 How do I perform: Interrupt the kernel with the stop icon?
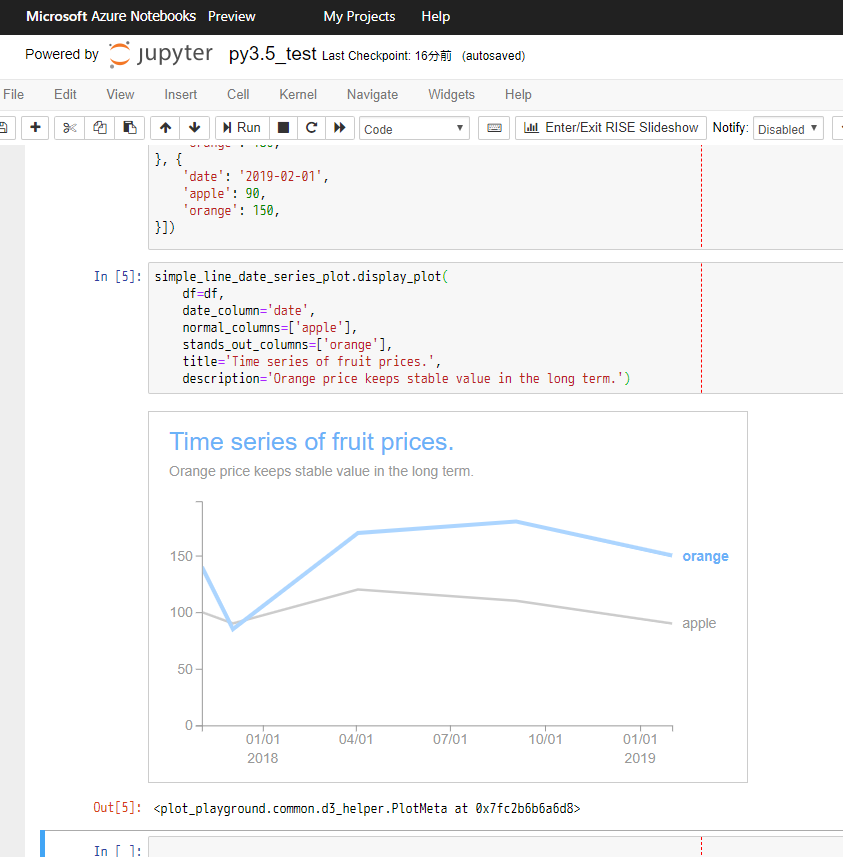pos(283,128)
